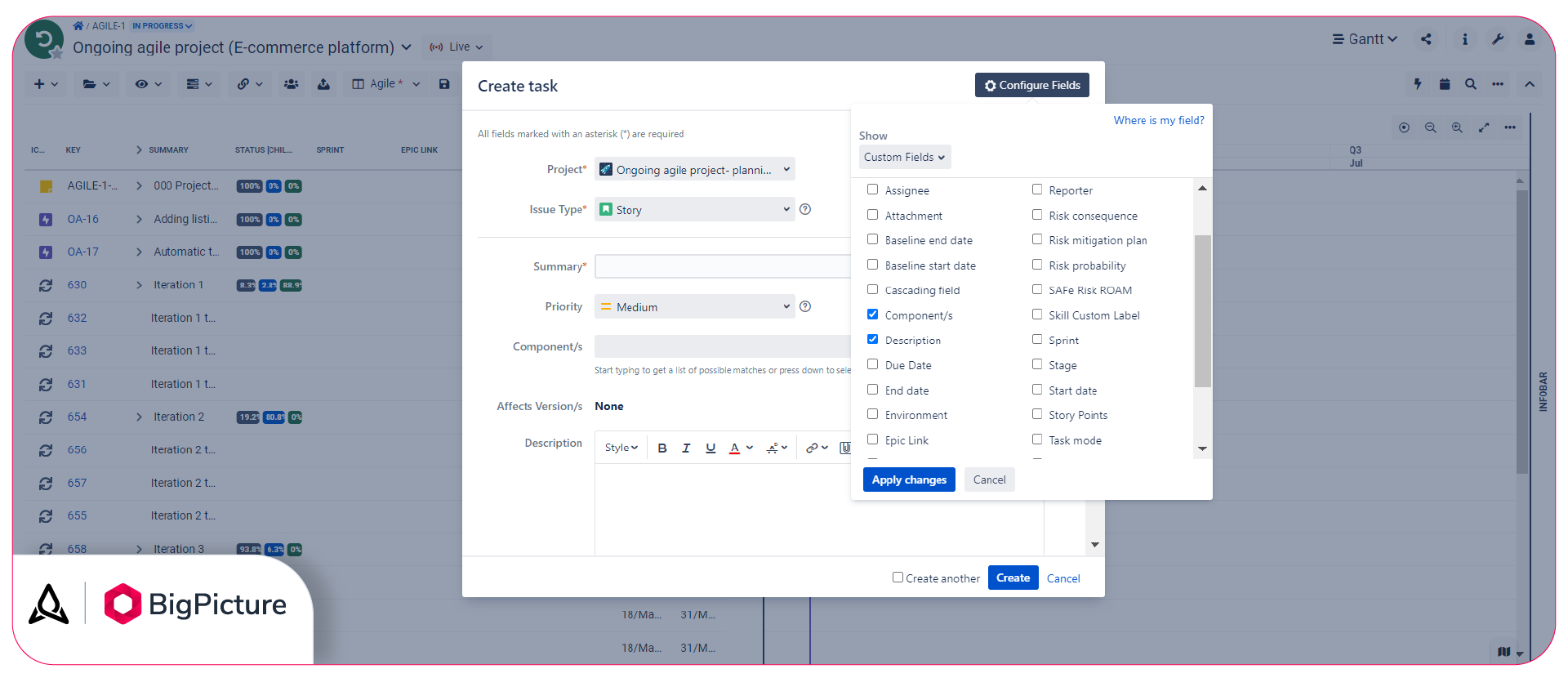Click the zoom in icon on Gantt
This screenshot has width=1568, height=678.
1457,127
